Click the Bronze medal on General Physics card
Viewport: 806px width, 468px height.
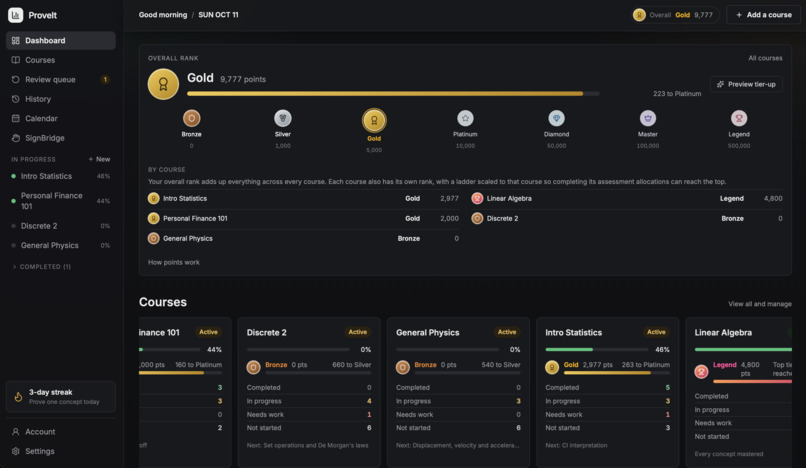[x=402, y=367]
